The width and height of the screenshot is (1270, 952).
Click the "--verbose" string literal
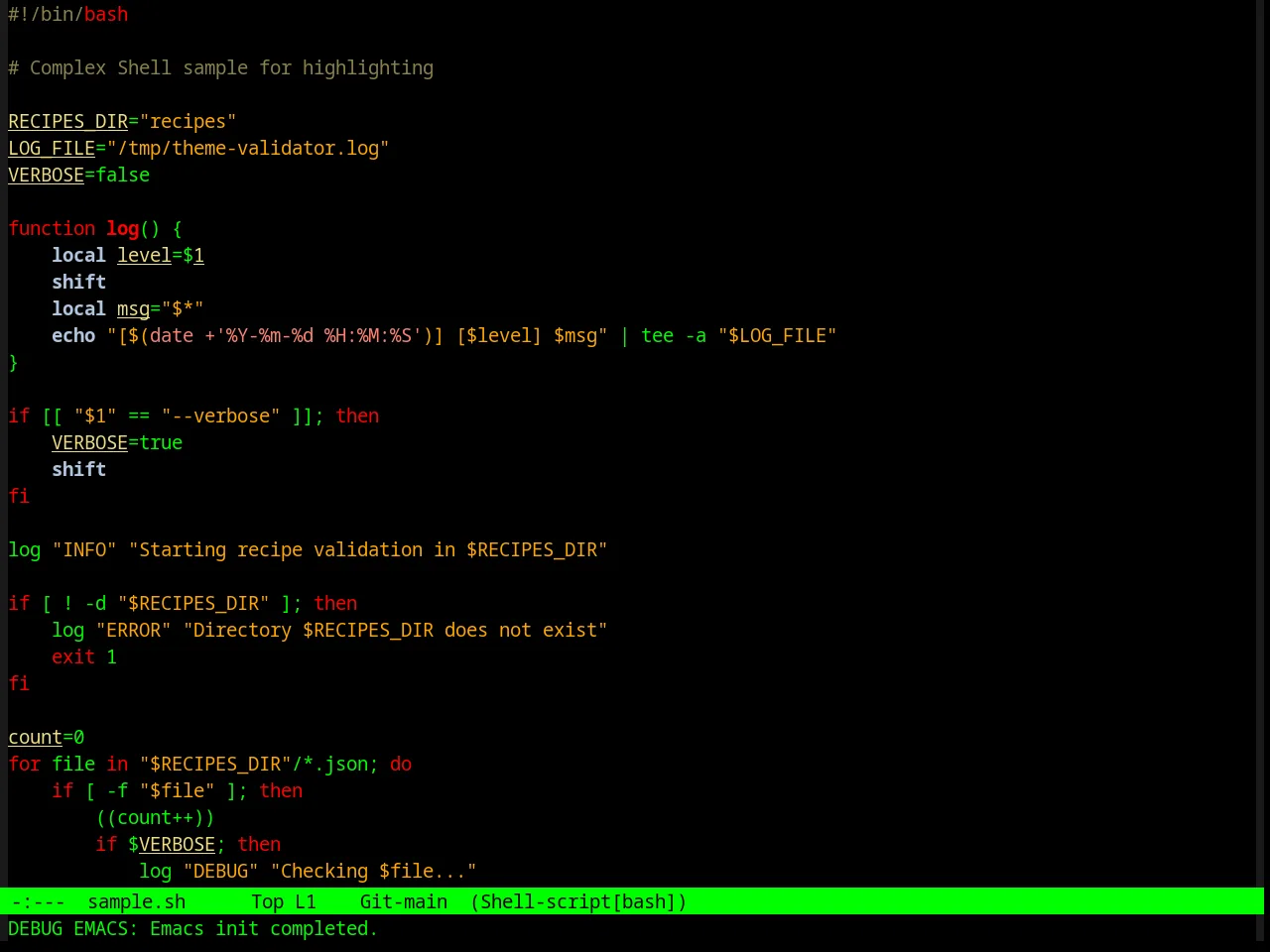220,416
